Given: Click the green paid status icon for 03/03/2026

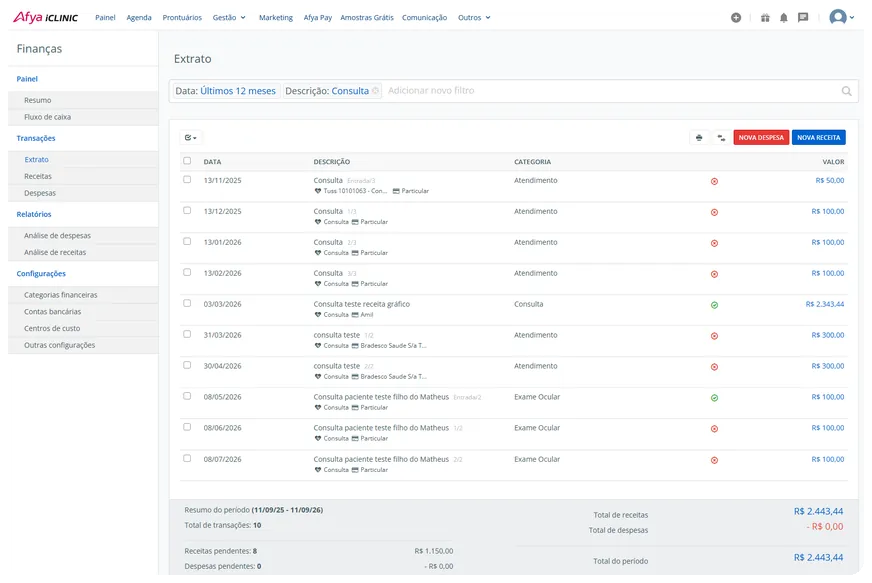Looking at the screenshot, I should pos(715,305).
